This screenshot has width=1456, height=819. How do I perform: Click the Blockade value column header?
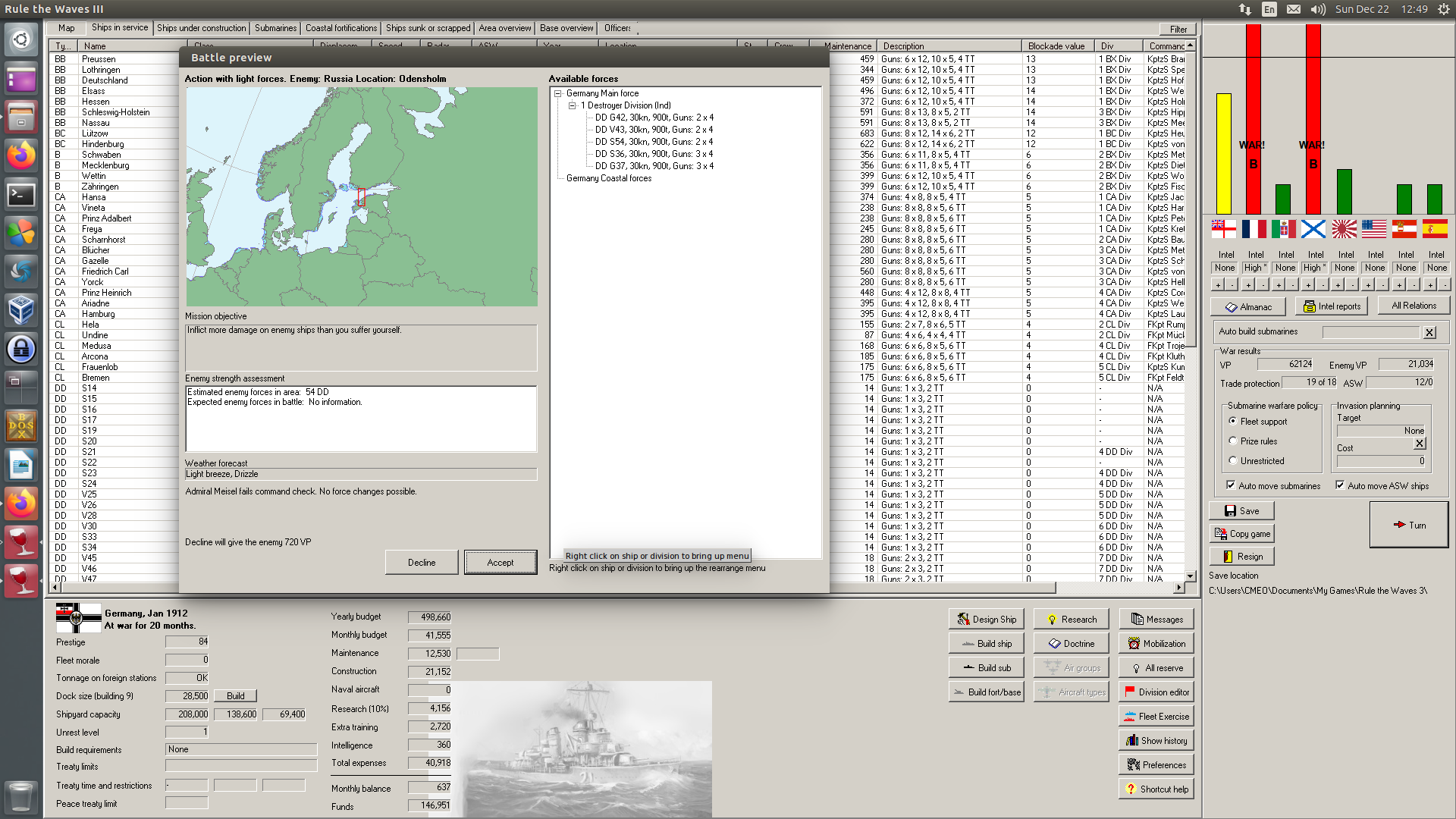click(x=1056, y=46)
